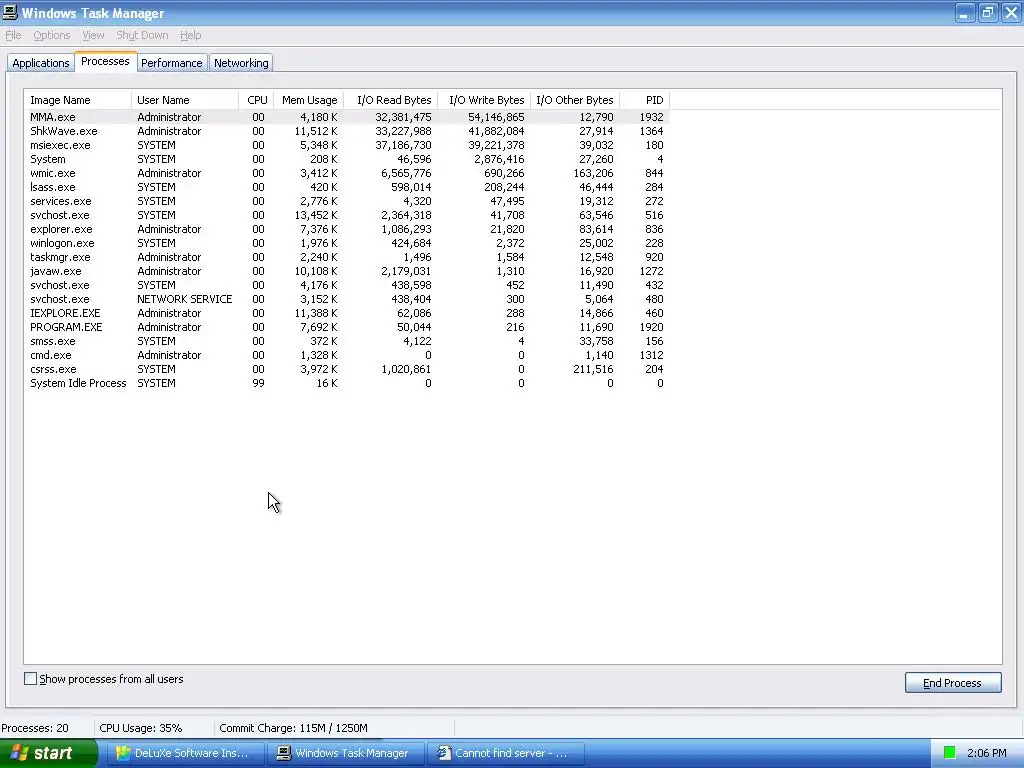Sort by I/O Other Bytes column header
The image size is (1024, 768).
point(575,100)
